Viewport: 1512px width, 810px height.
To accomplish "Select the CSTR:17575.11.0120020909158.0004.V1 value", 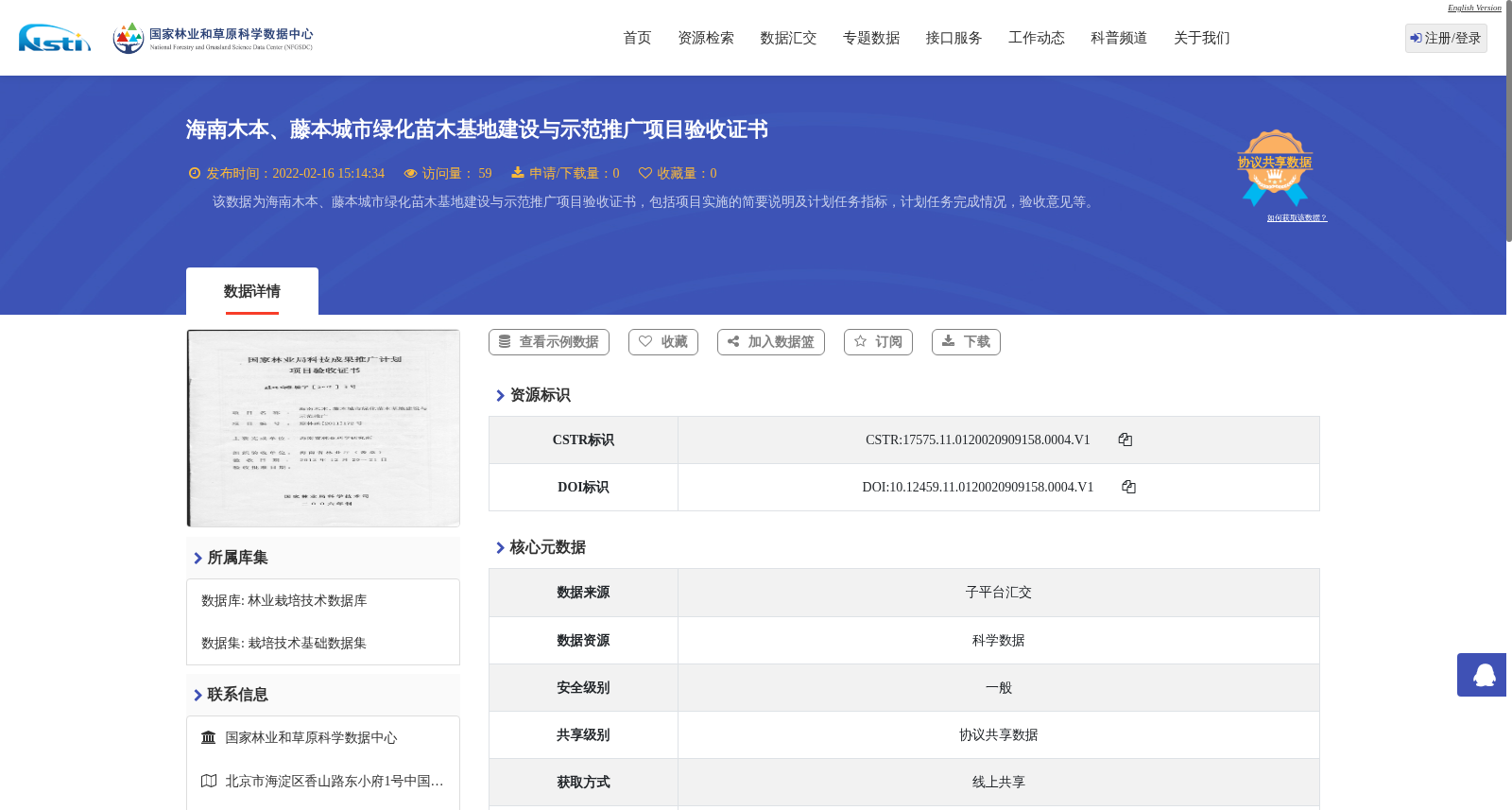I will point(978,439).
